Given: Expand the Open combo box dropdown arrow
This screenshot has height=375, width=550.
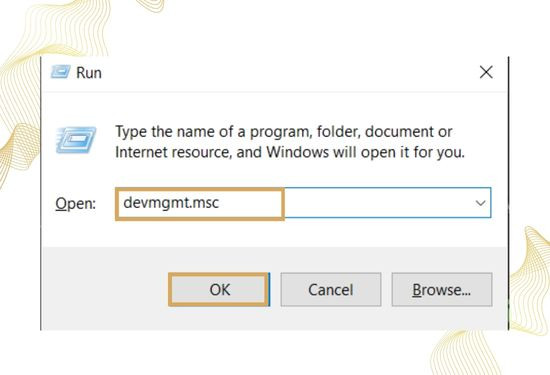Looking at the screenshot, I should [x=480, y=203].
